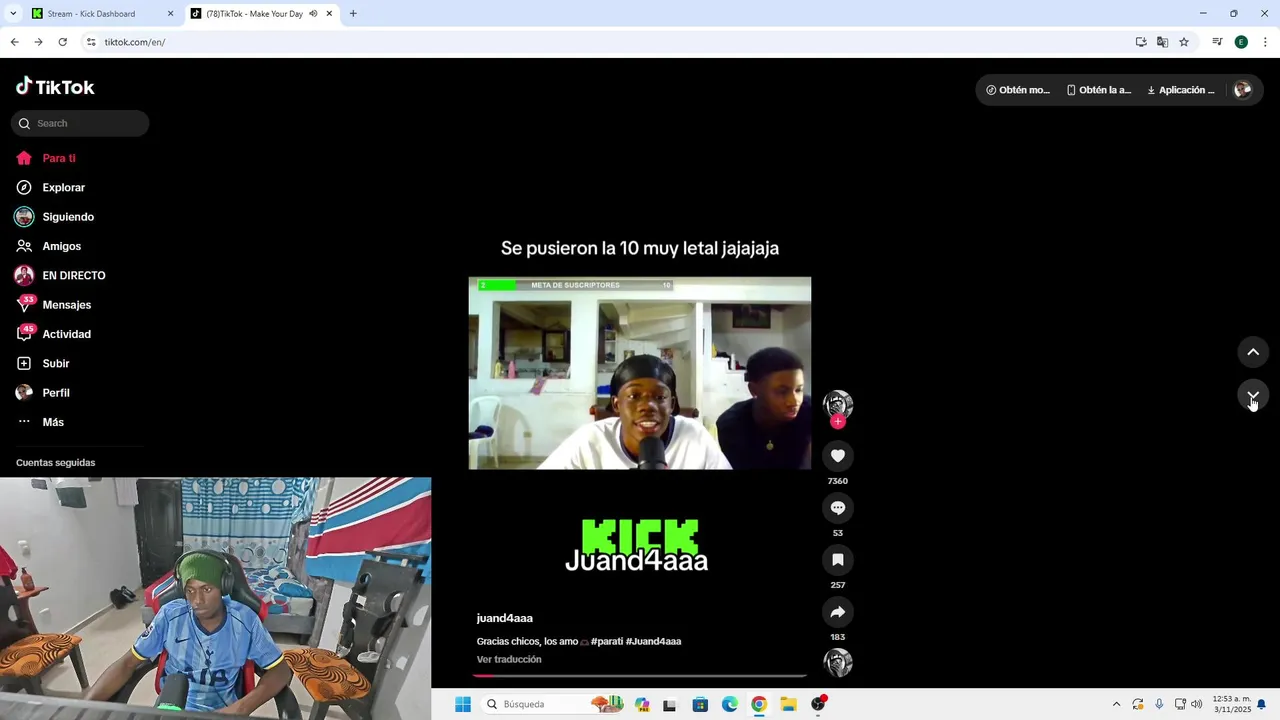Open the microphone tray icon

(1159, 704)
